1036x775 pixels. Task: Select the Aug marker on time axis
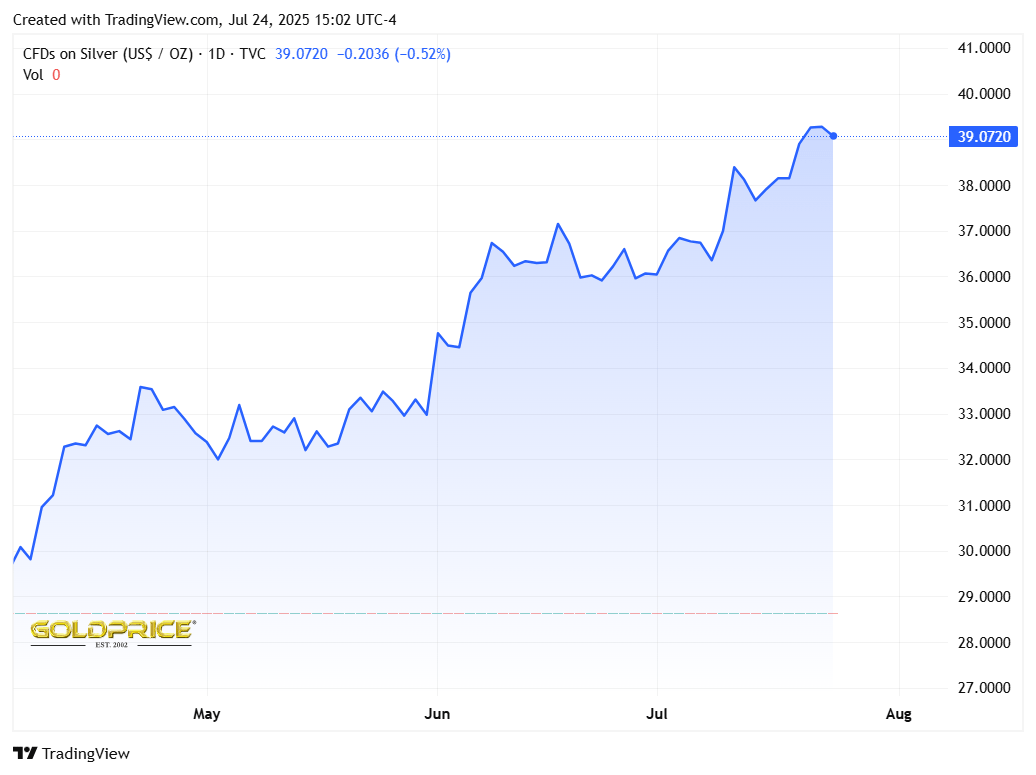899,714
